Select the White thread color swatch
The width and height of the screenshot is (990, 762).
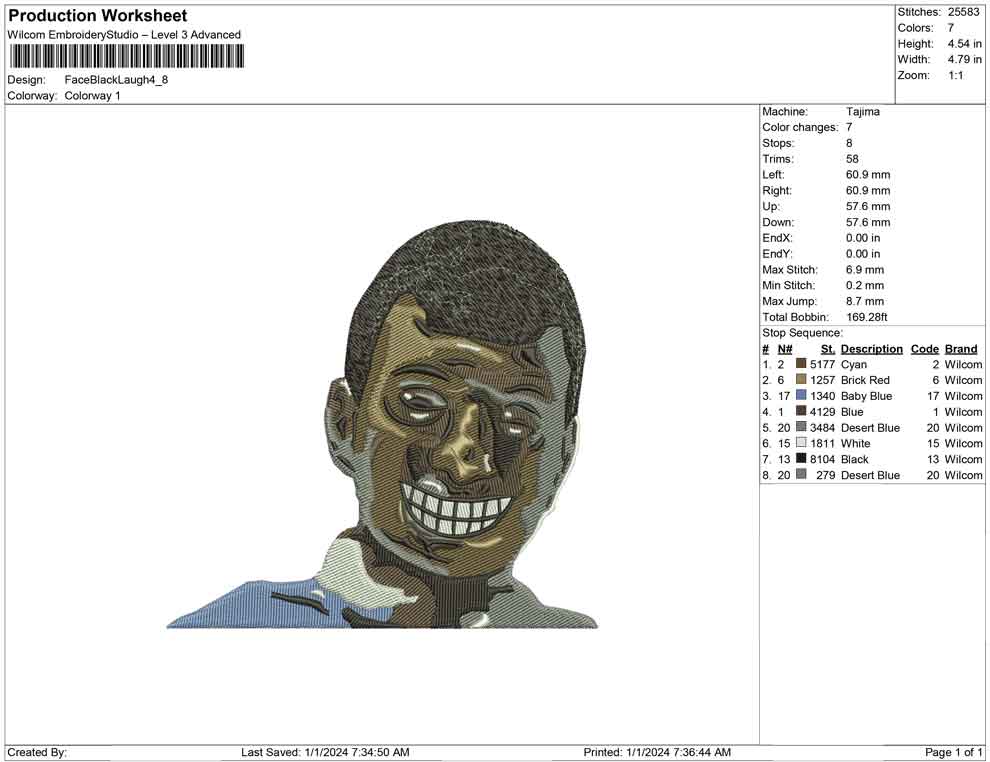click(x=801, y=443)
